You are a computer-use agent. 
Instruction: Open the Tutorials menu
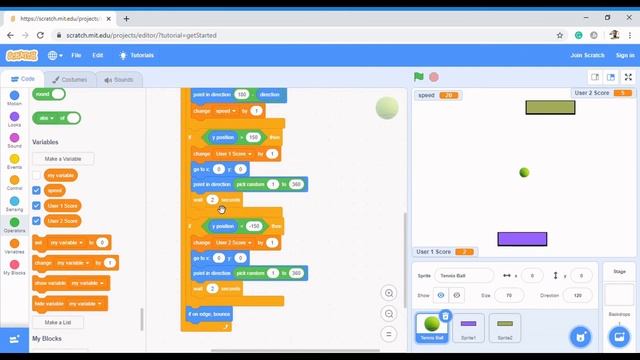click(x=136, y=55)
